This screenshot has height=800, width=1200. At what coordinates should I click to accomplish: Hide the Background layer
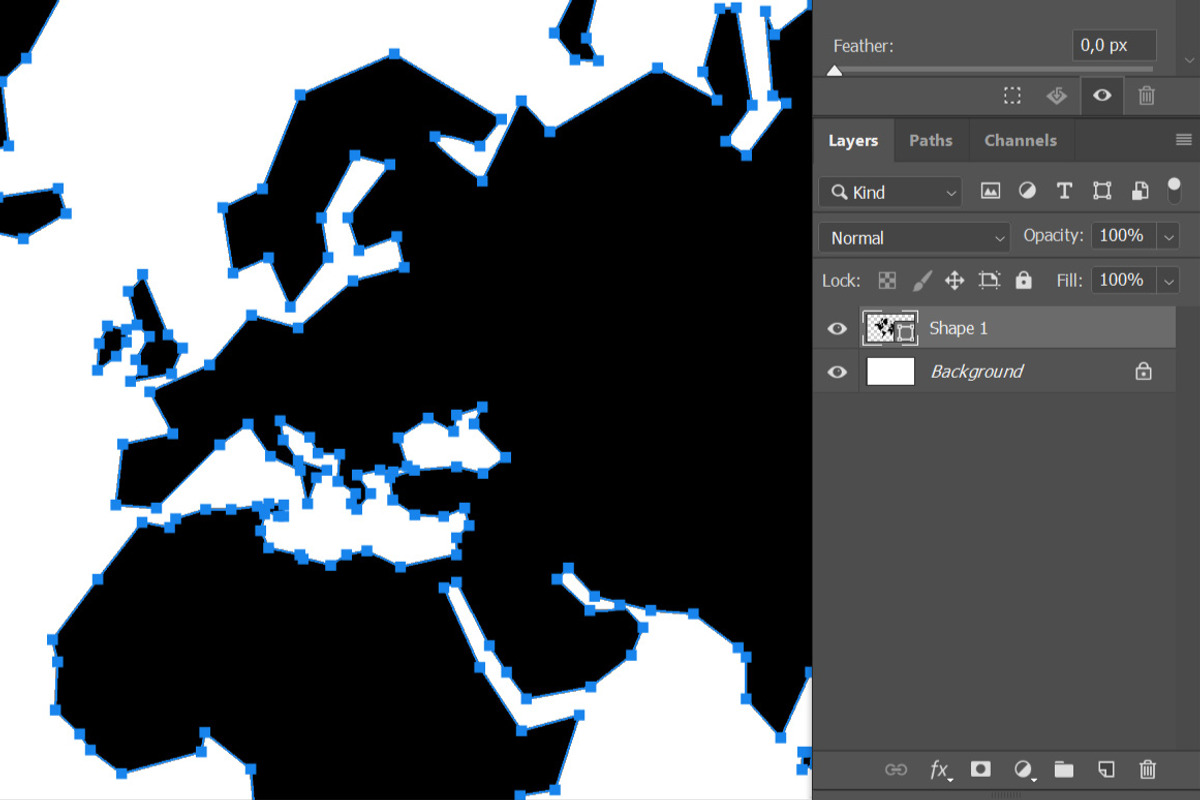[837, 372]
